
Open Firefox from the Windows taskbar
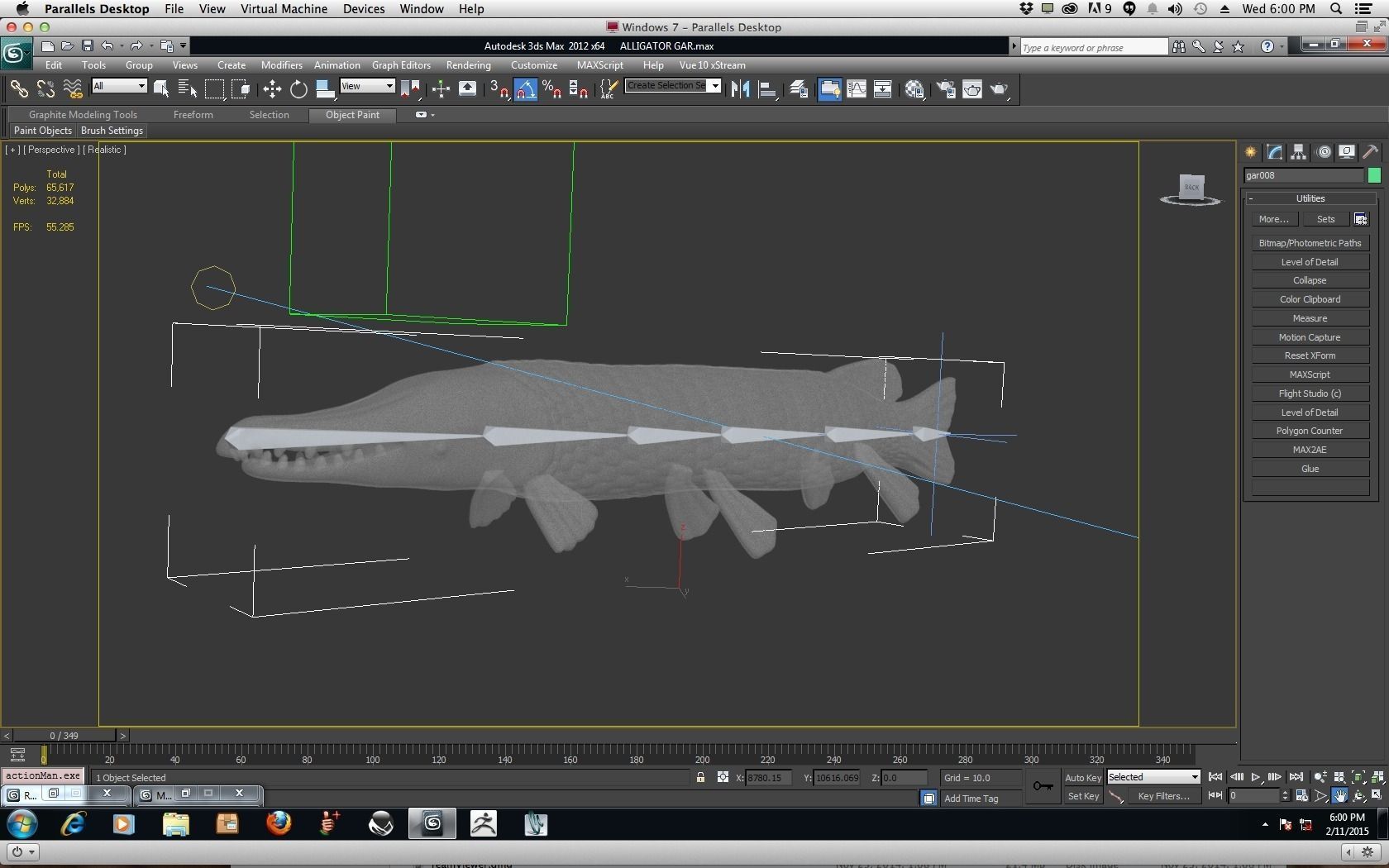[279, 823]
